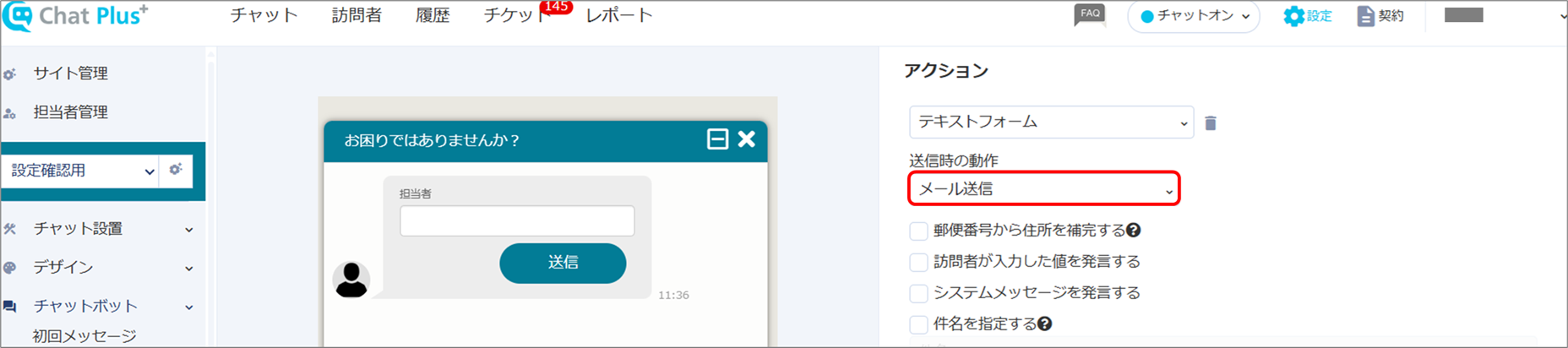Click help icon next to 件名を指定する
The image size is (1568, 348).
[1045, 324]
